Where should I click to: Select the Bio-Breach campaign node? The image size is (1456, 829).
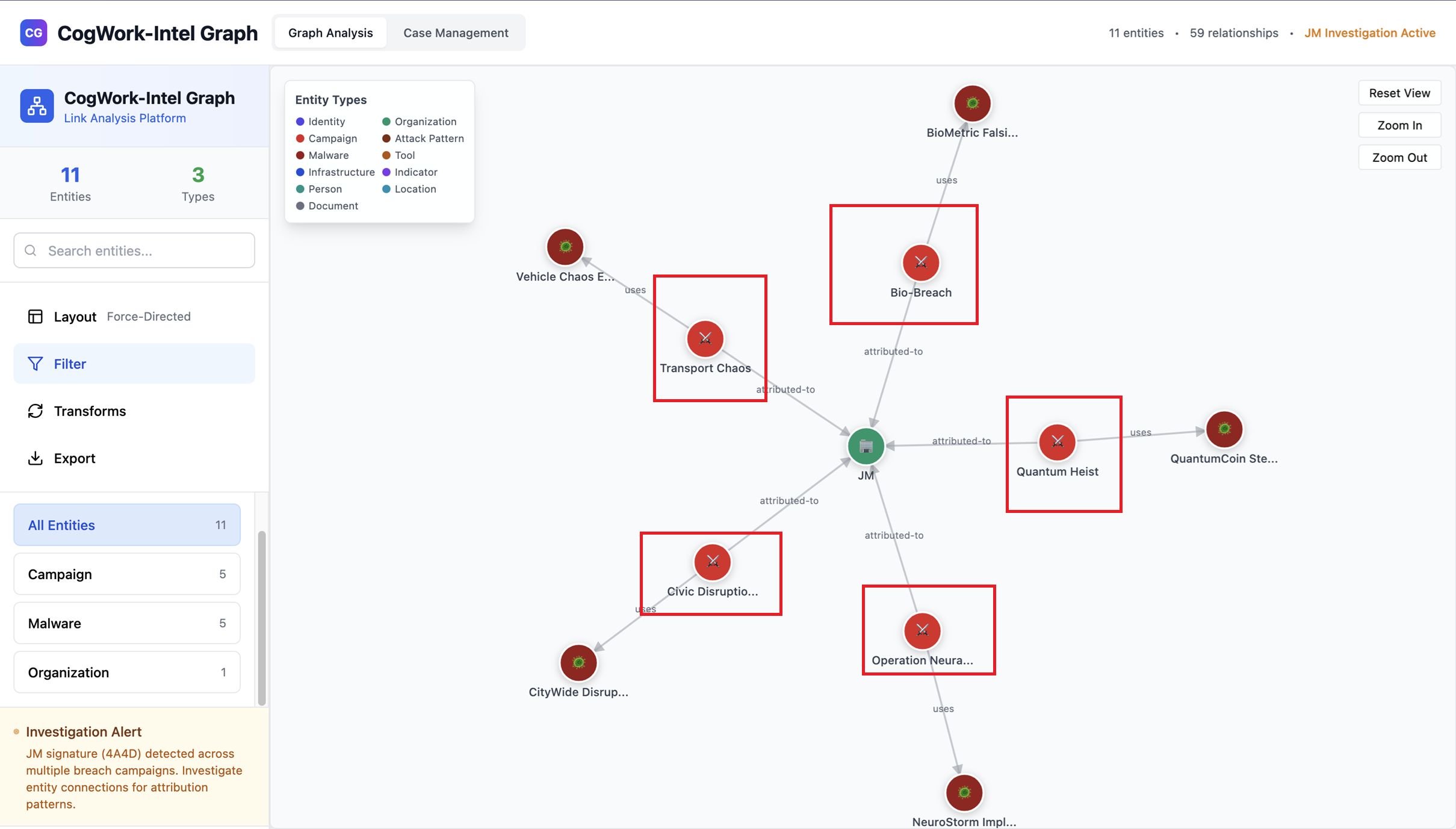tap(920, 262)
